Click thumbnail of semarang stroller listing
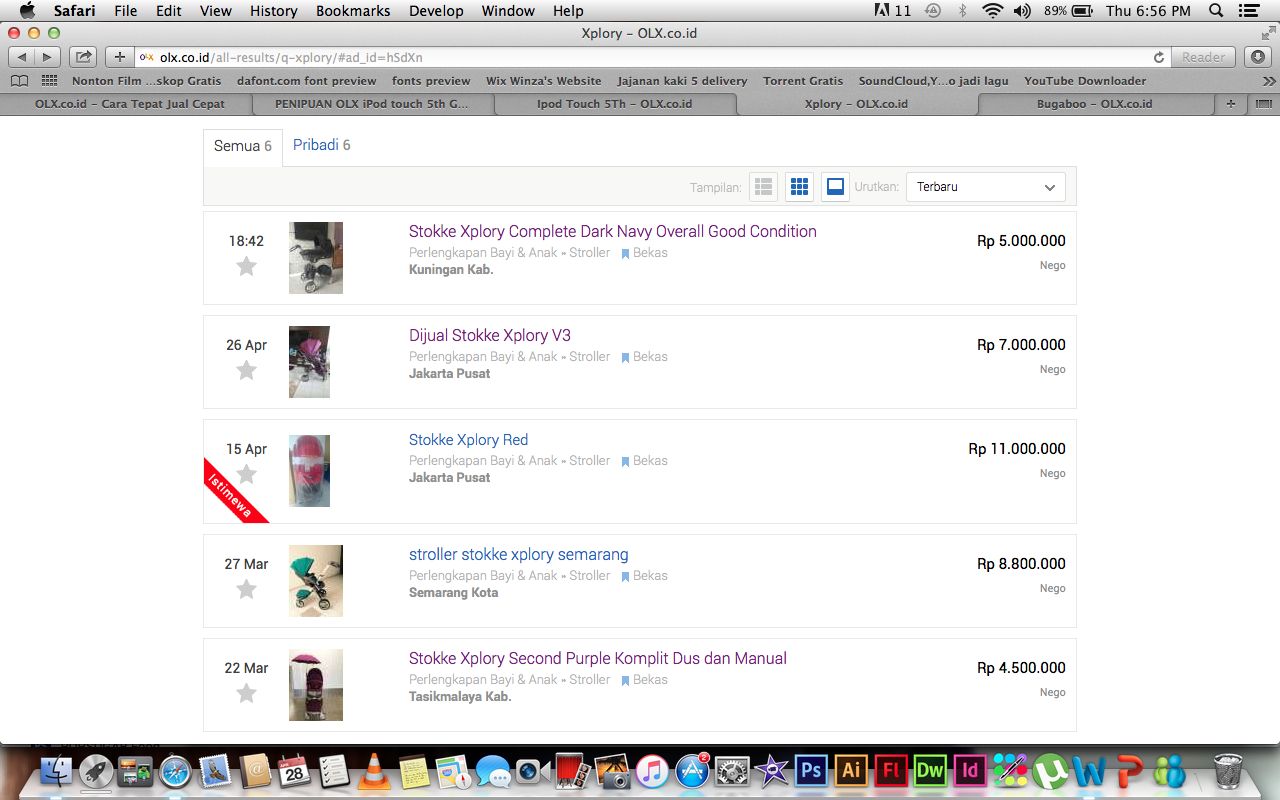The width and height of the screenshot is (1280, 800). pyautogui.click(x=316, y=581)
